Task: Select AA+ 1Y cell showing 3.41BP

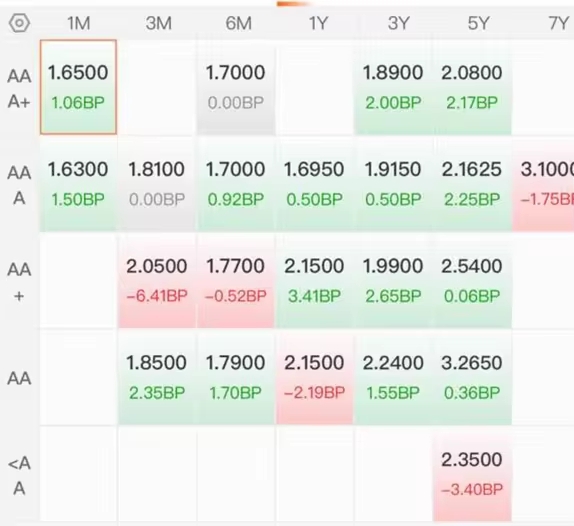Action: coord(314,281)
